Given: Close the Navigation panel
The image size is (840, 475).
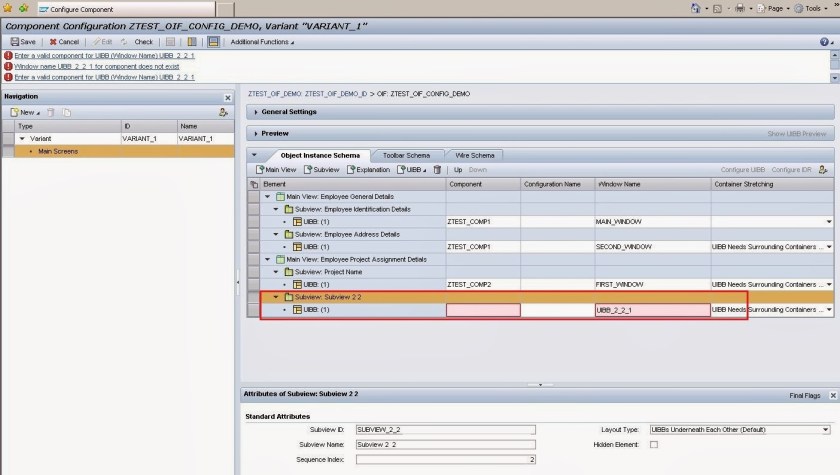Looking at the screenshot, I should click(227, 97).
